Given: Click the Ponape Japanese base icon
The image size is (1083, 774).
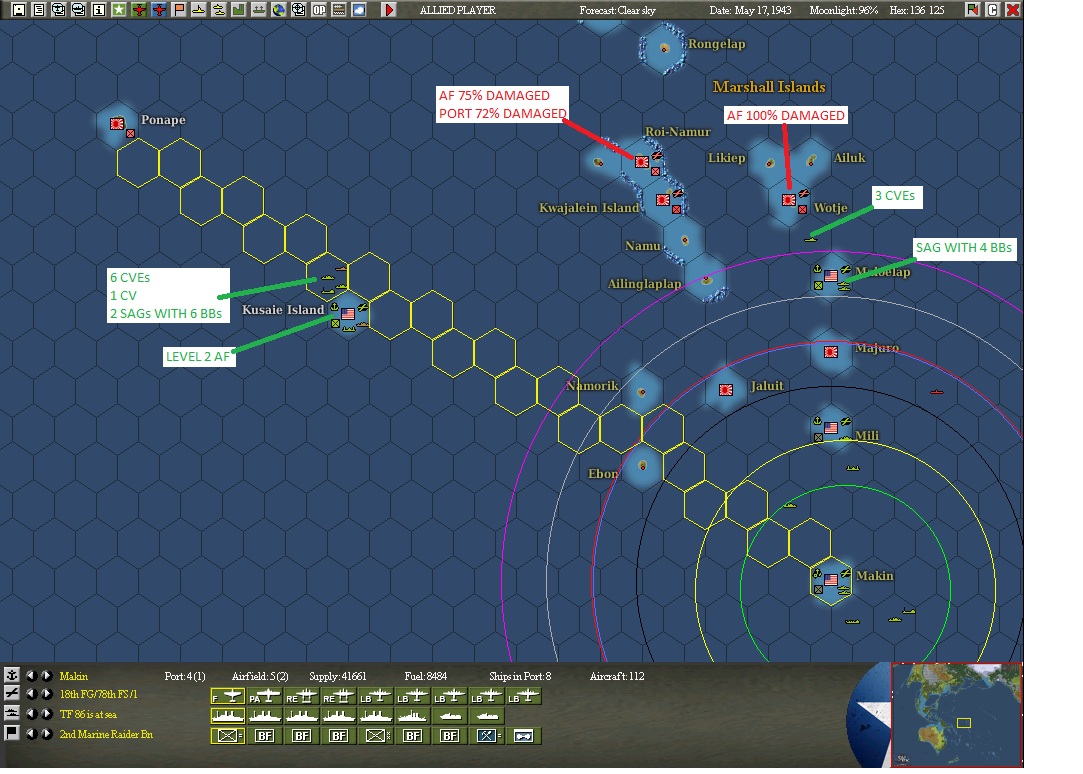Looking at the screenshot, I should [x=117, y=124].
